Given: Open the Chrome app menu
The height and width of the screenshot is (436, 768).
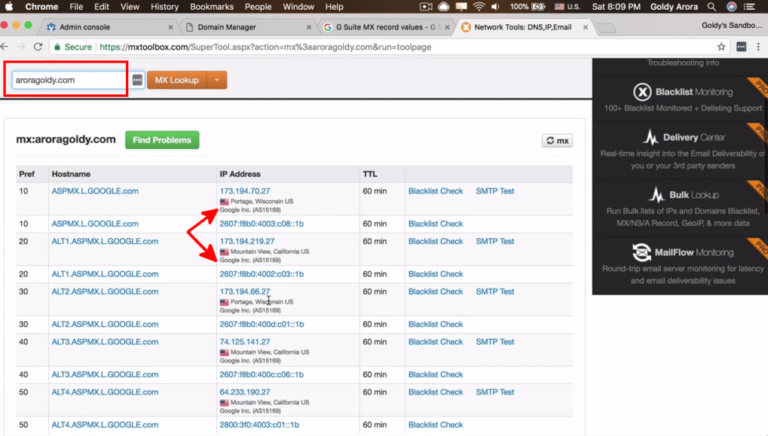Looking at the screenshot, I should (42, 7).
